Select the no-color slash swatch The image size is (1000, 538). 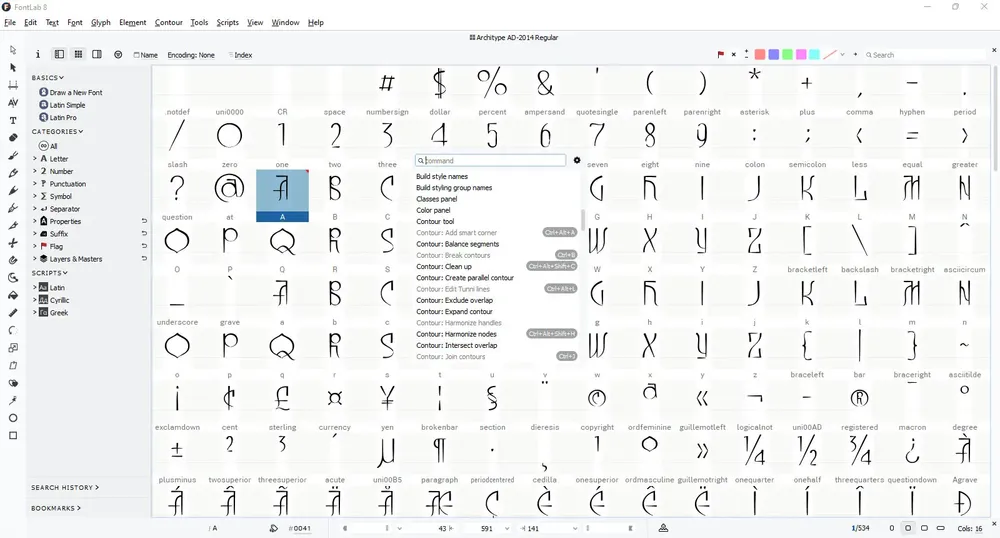[829, 55]
